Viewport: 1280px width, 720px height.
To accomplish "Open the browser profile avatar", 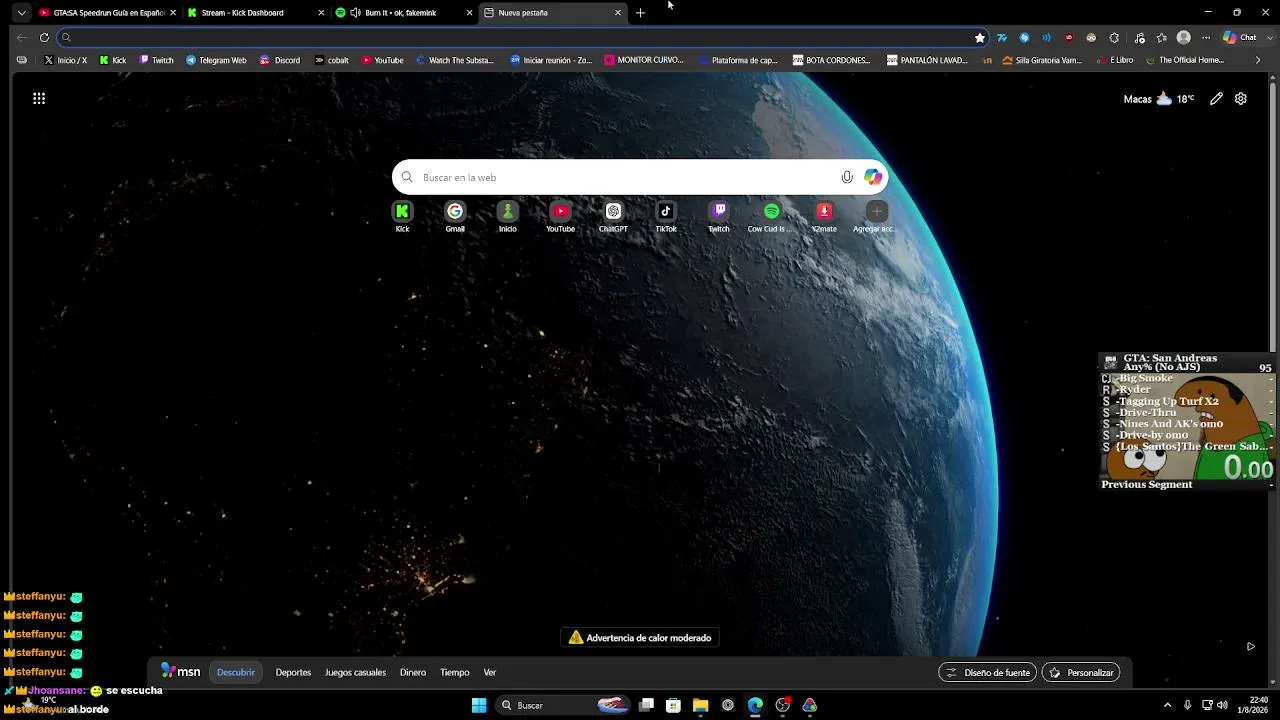I will pos(1184,38).
